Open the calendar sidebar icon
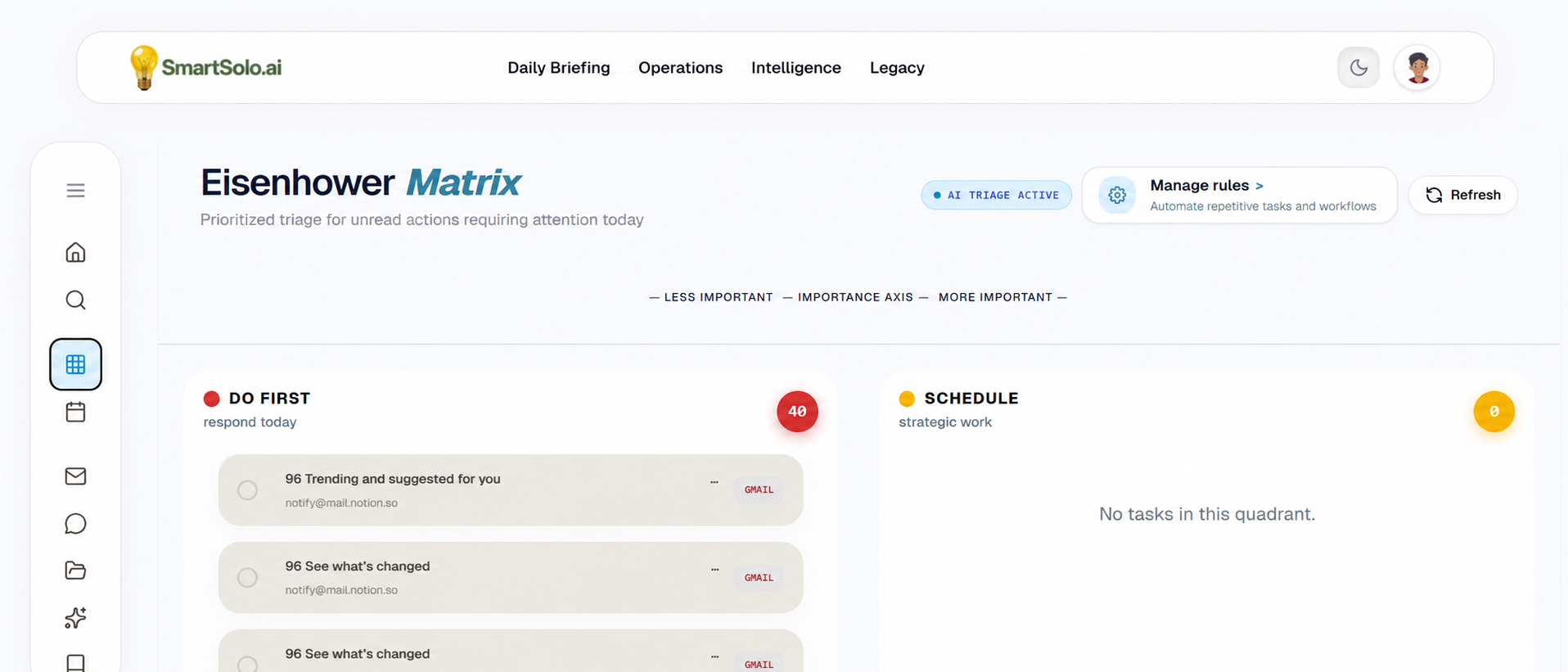This screenshot has height=672, width=1568. pyautogui.click(x=75, y=412)
